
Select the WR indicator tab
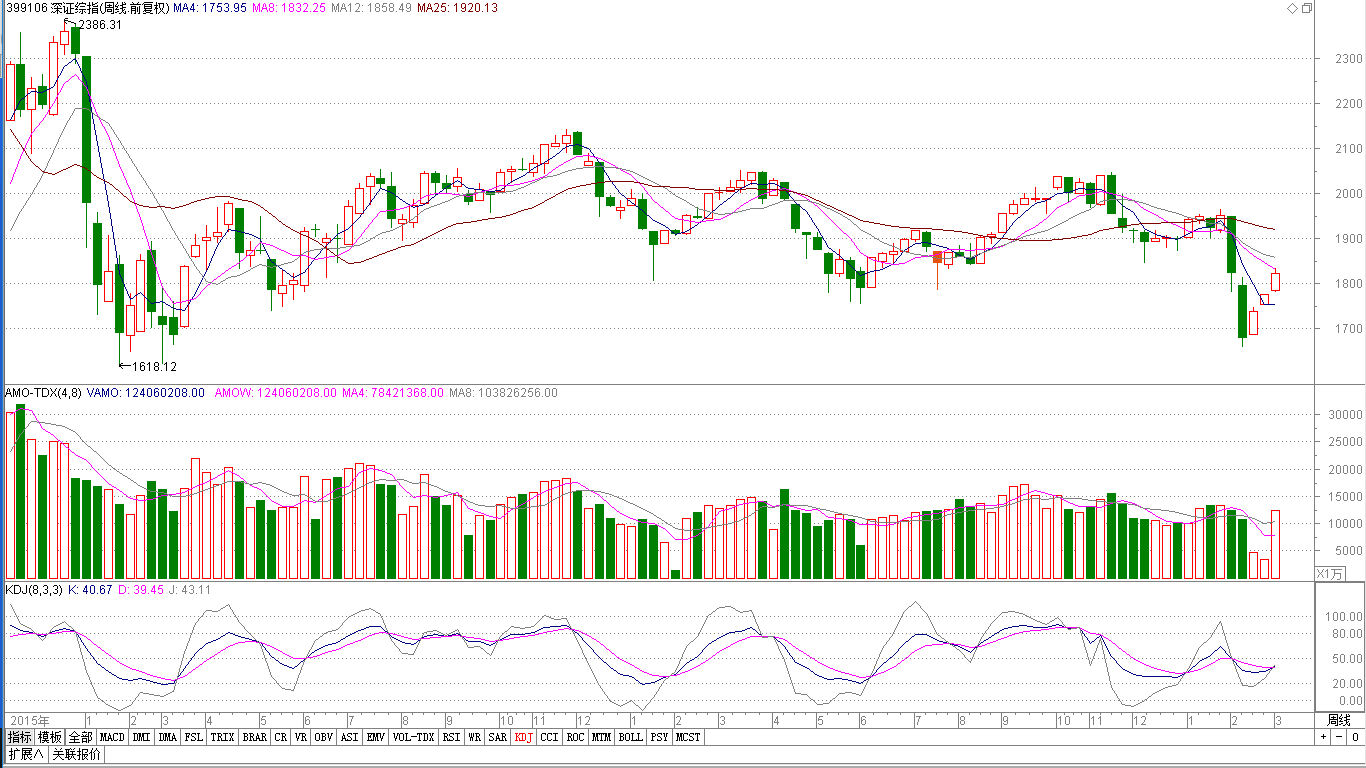pyautogui.click(x=475, y=737)
